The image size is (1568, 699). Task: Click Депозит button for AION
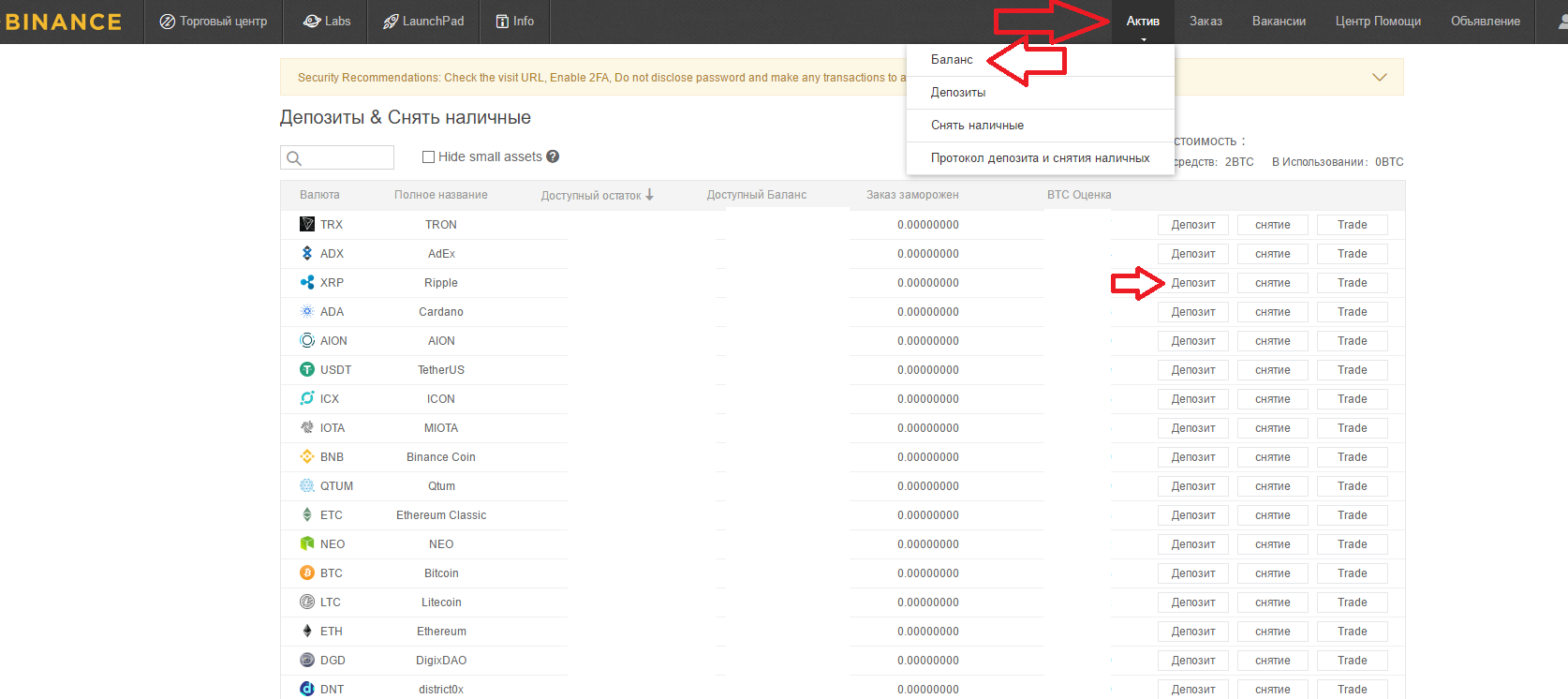click(1193, 341)
